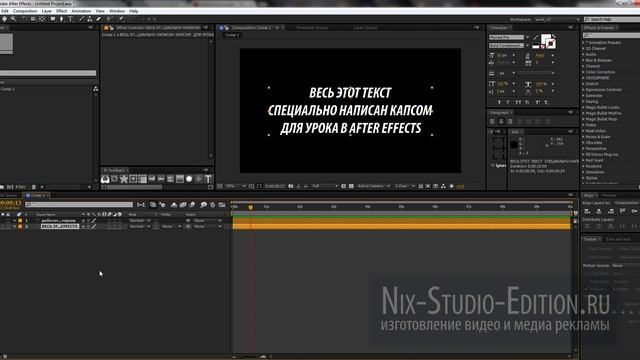Click the first Align Layers icon
Viewport: 640px width, 360px height.
tap(587, 211)
